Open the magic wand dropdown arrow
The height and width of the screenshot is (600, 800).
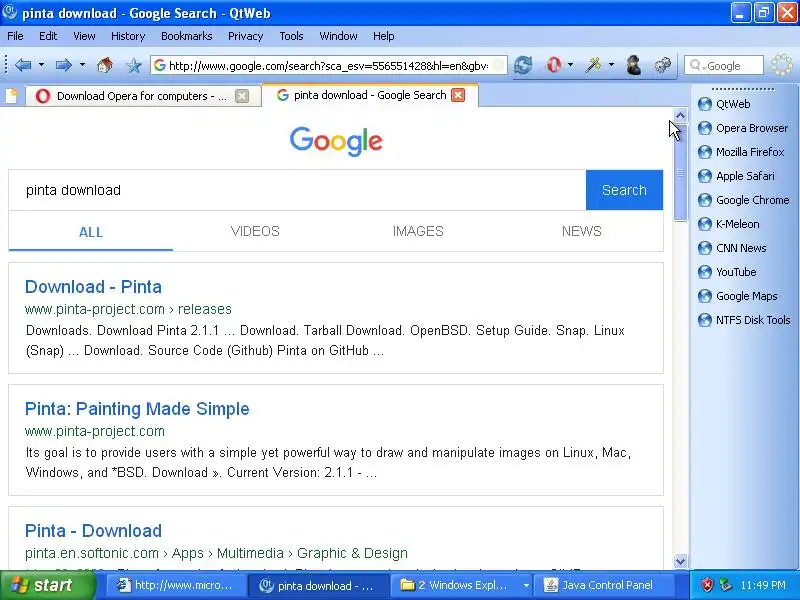(x=611, y=65)
